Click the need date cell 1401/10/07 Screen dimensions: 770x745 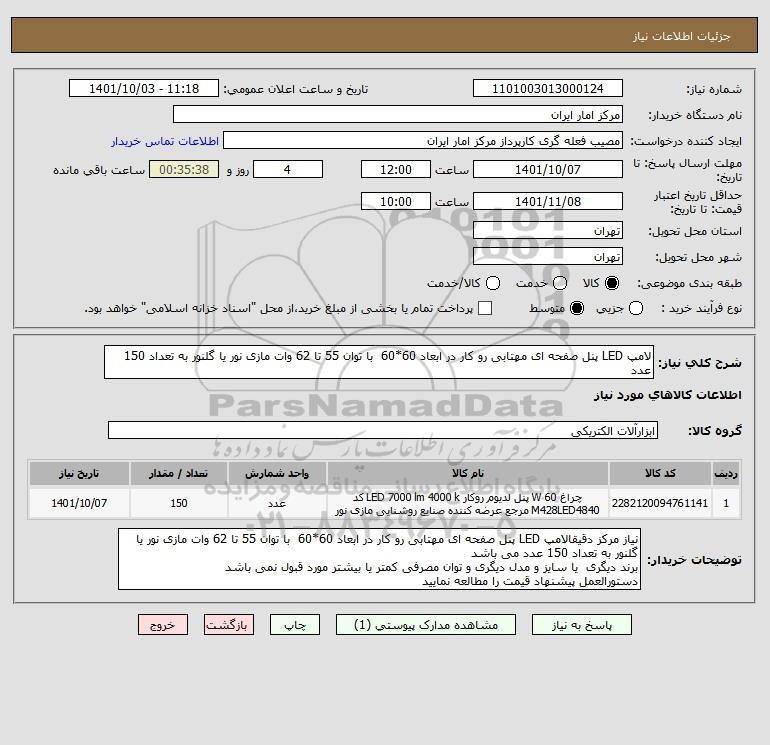pos(79,503)
